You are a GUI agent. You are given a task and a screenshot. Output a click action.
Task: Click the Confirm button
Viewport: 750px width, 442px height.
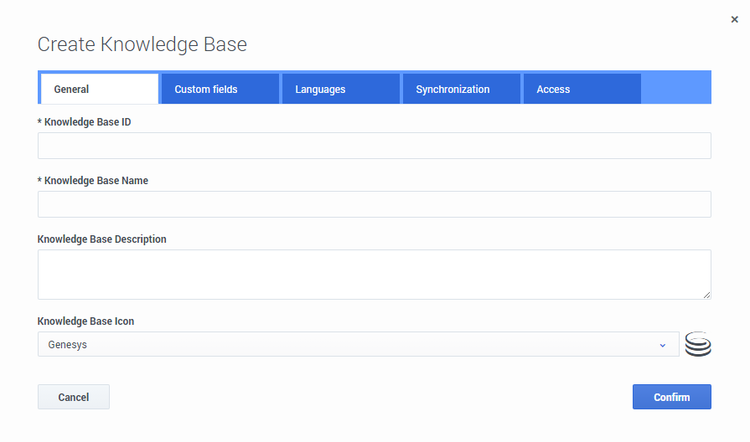click(x=671, y=397)
